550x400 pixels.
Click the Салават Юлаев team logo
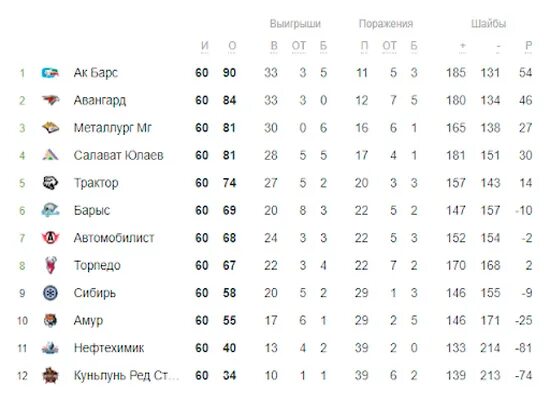50,155
